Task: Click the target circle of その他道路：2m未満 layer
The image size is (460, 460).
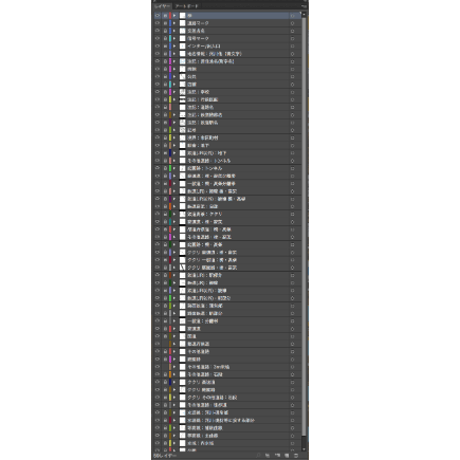Action: [292, 367]
